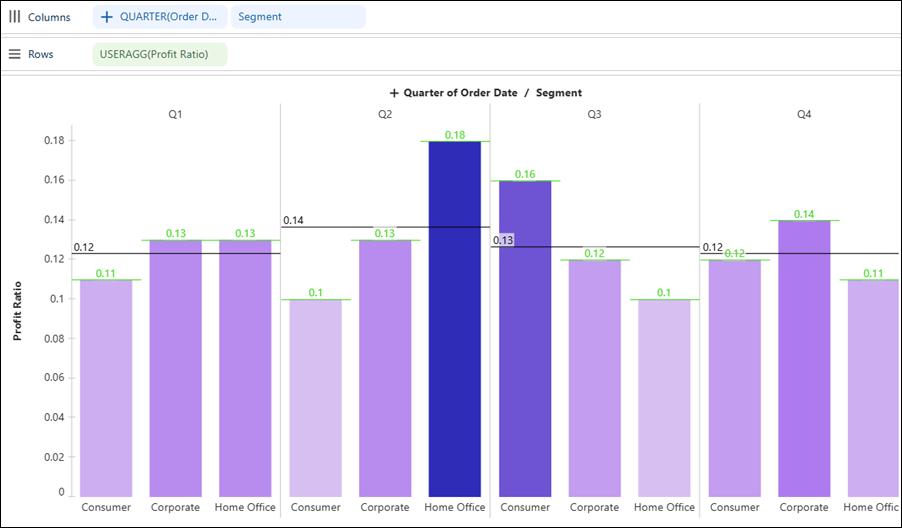The width and height of the screenshot is (902, 528).
Task: Click the 0.14 label above Q4 Corporate bar
Action: point(804,215)
